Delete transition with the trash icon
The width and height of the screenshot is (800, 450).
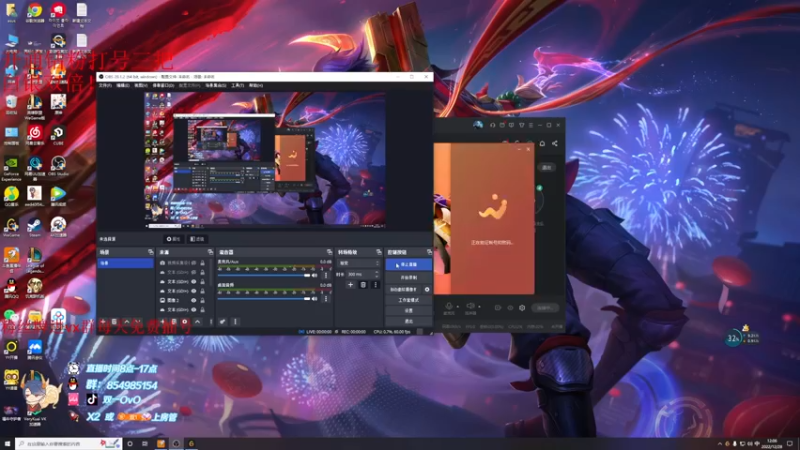[363, 285]
